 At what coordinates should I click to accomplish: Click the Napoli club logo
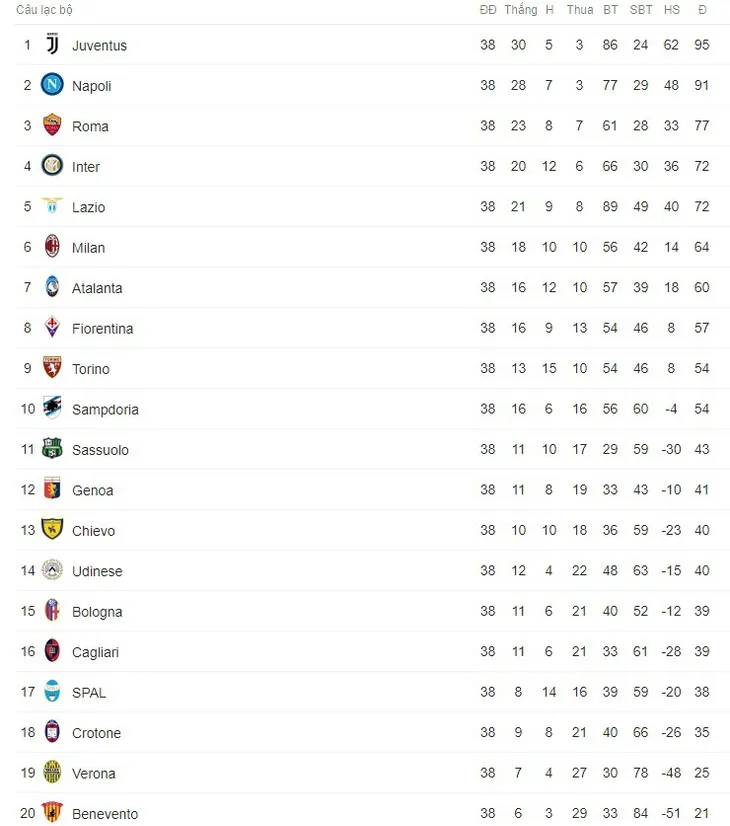click(52, 85)
